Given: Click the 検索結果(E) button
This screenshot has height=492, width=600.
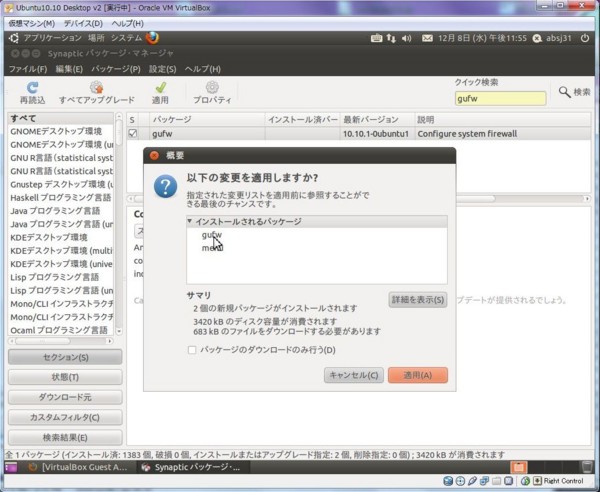Looking at the screenshot, I should click(x=65, y=437).
